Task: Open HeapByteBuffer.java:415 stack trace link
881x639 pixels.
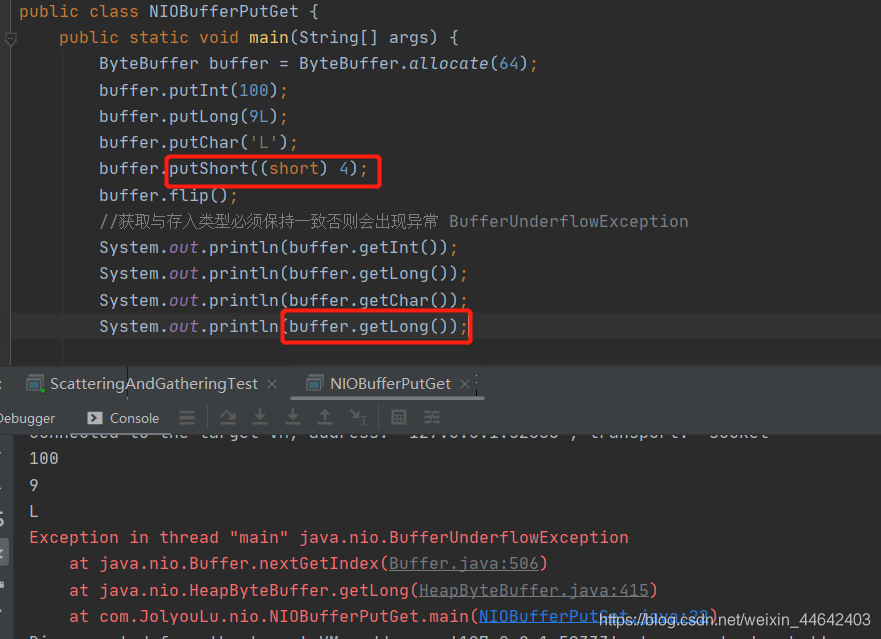Action: (x=534, y=590)
